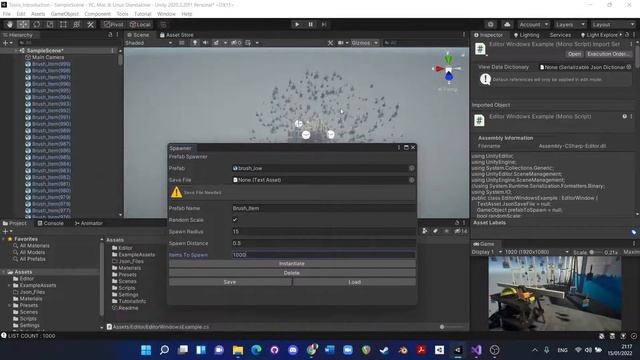Open the Layers dropdown
This screenshot has height=360, width=640.
[x=570, y=24]
